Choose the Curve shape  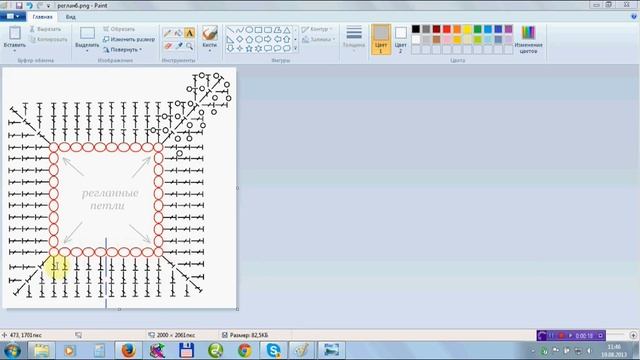tap(240, 30)
